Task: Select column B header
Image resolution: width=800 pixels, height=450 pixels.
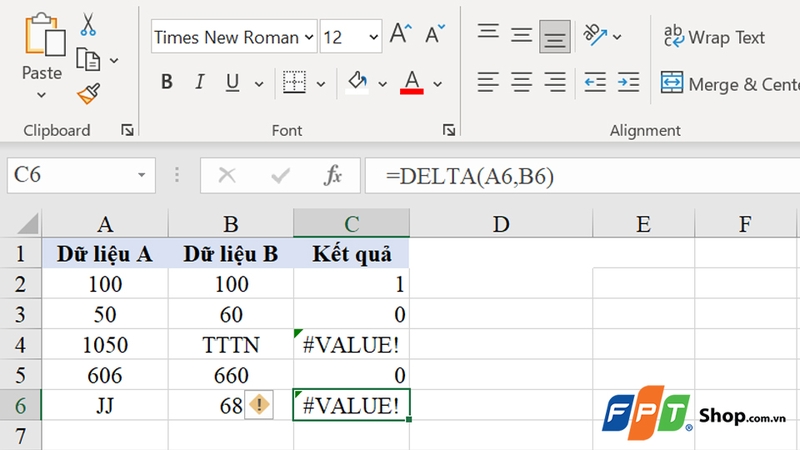Action: [x=231, y=223]
